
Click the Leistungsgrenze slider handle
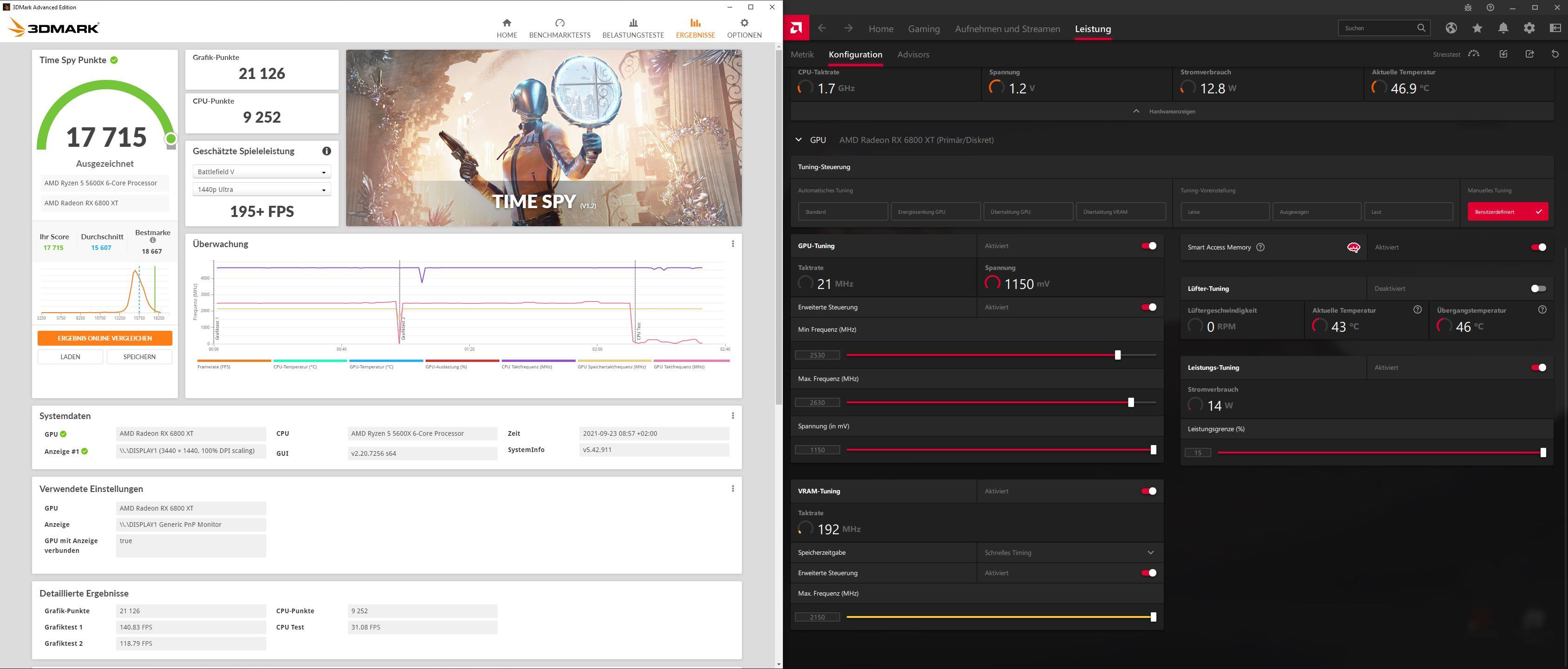1542,453
